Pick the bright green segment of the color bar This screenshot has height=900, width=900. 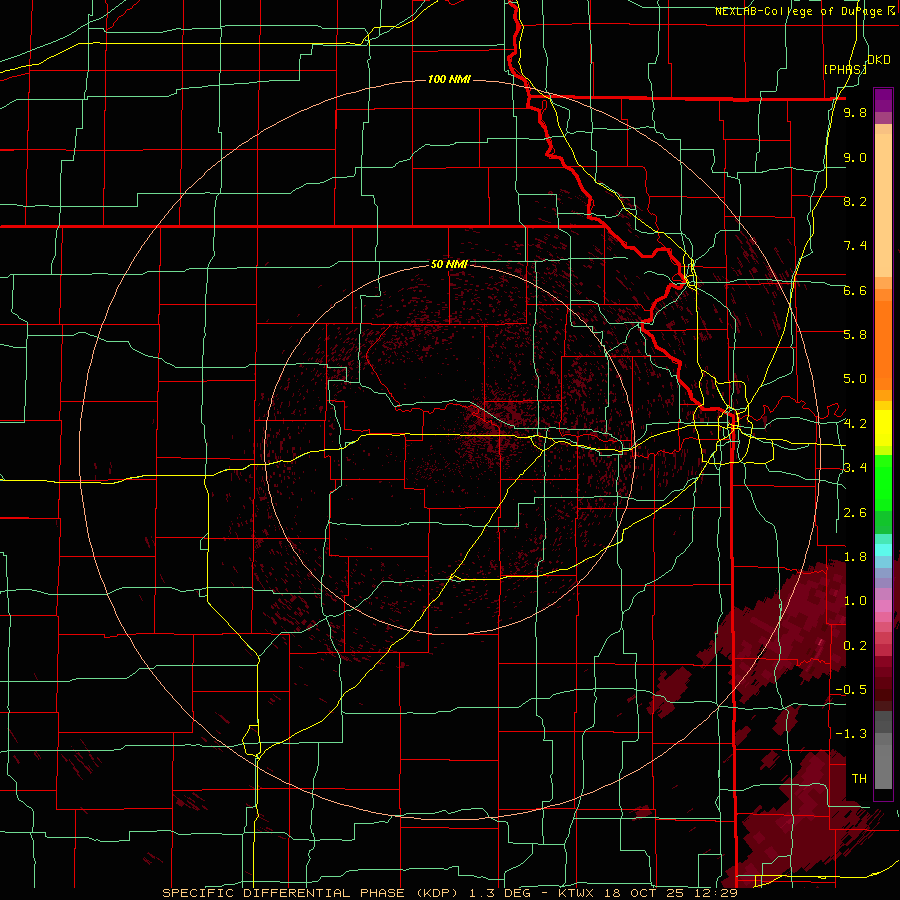coord(883,483)
